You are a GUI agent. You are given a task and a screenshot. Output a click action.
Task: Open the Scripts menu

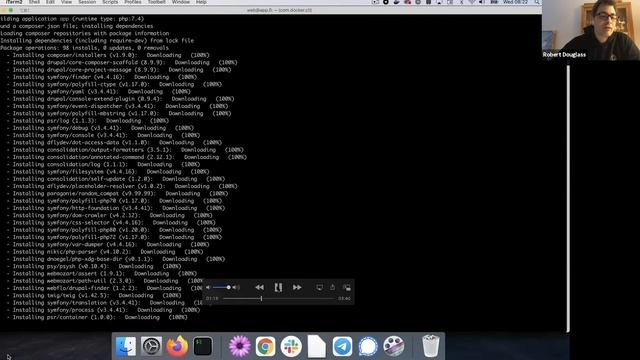110,2
